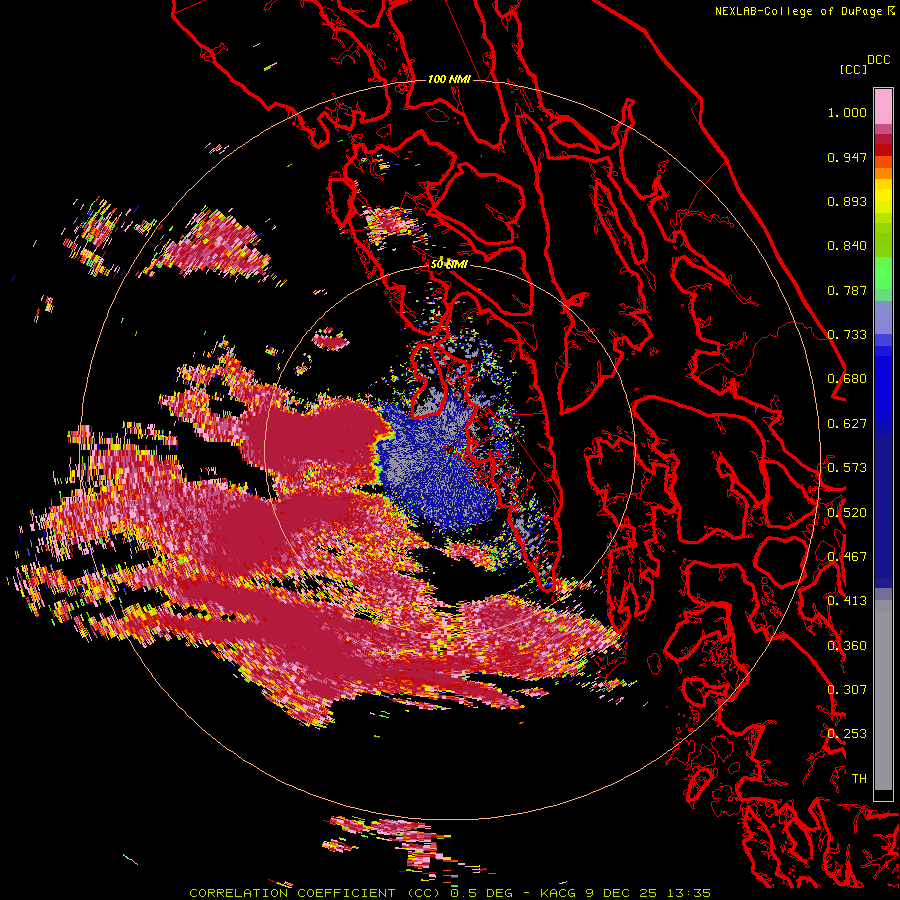Screen dimensions: 900x900
Task: Click the 0.947 scale value
Action: click(847, 157)
